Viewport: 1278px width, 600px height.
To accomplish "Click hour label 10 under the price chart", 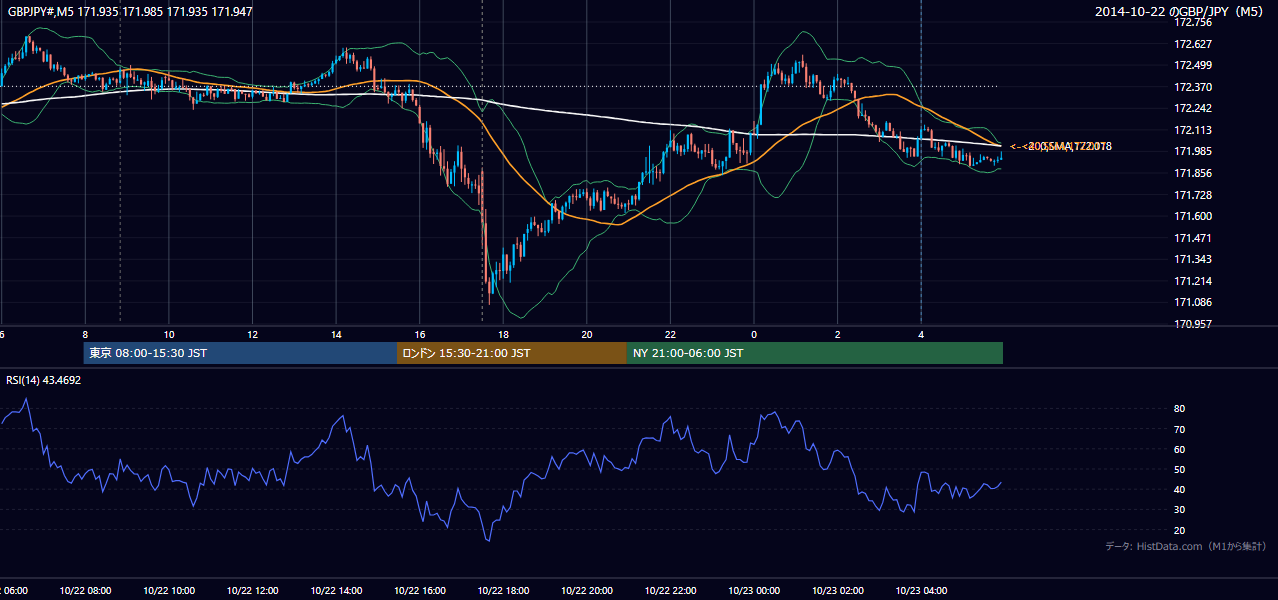I will 169,335.
